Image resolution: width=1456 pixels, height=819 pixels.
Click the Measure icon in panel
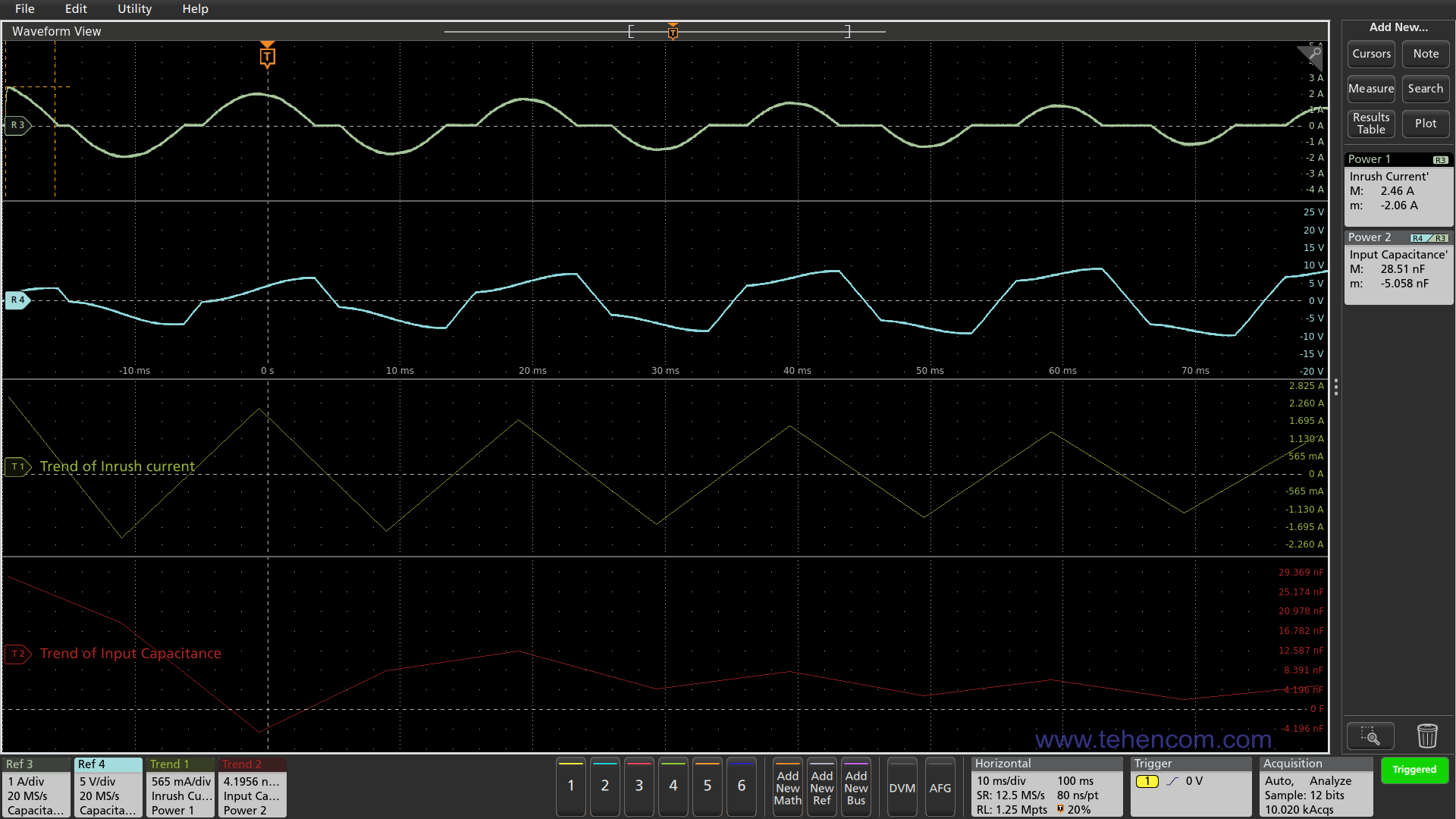tap(1370, 88)
